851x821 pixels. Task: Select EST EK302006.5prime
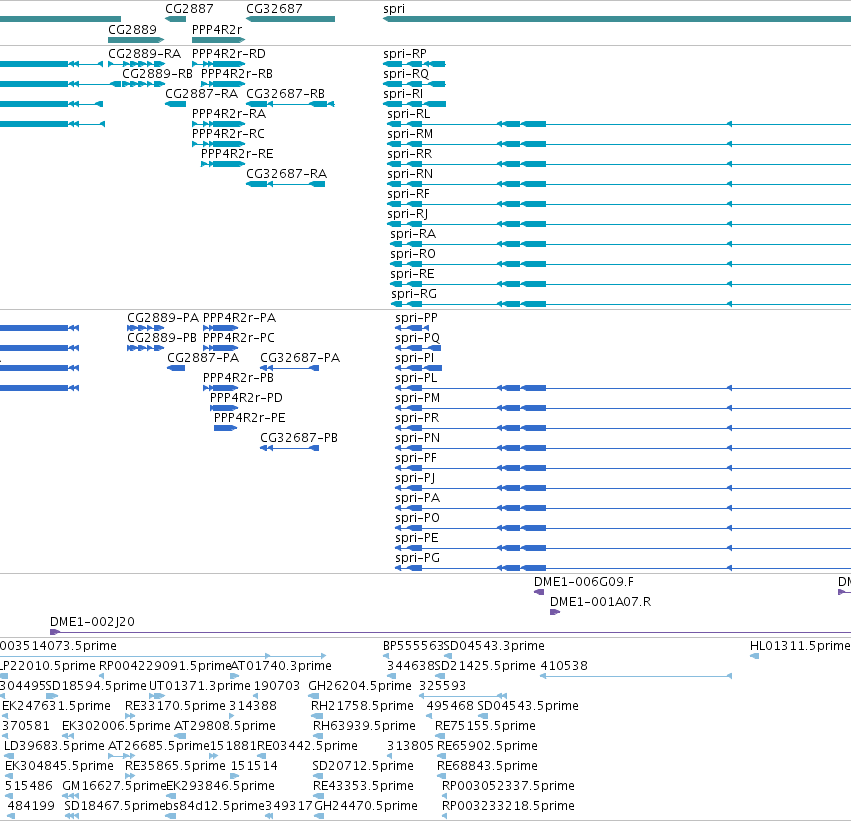tap(116, 727)
